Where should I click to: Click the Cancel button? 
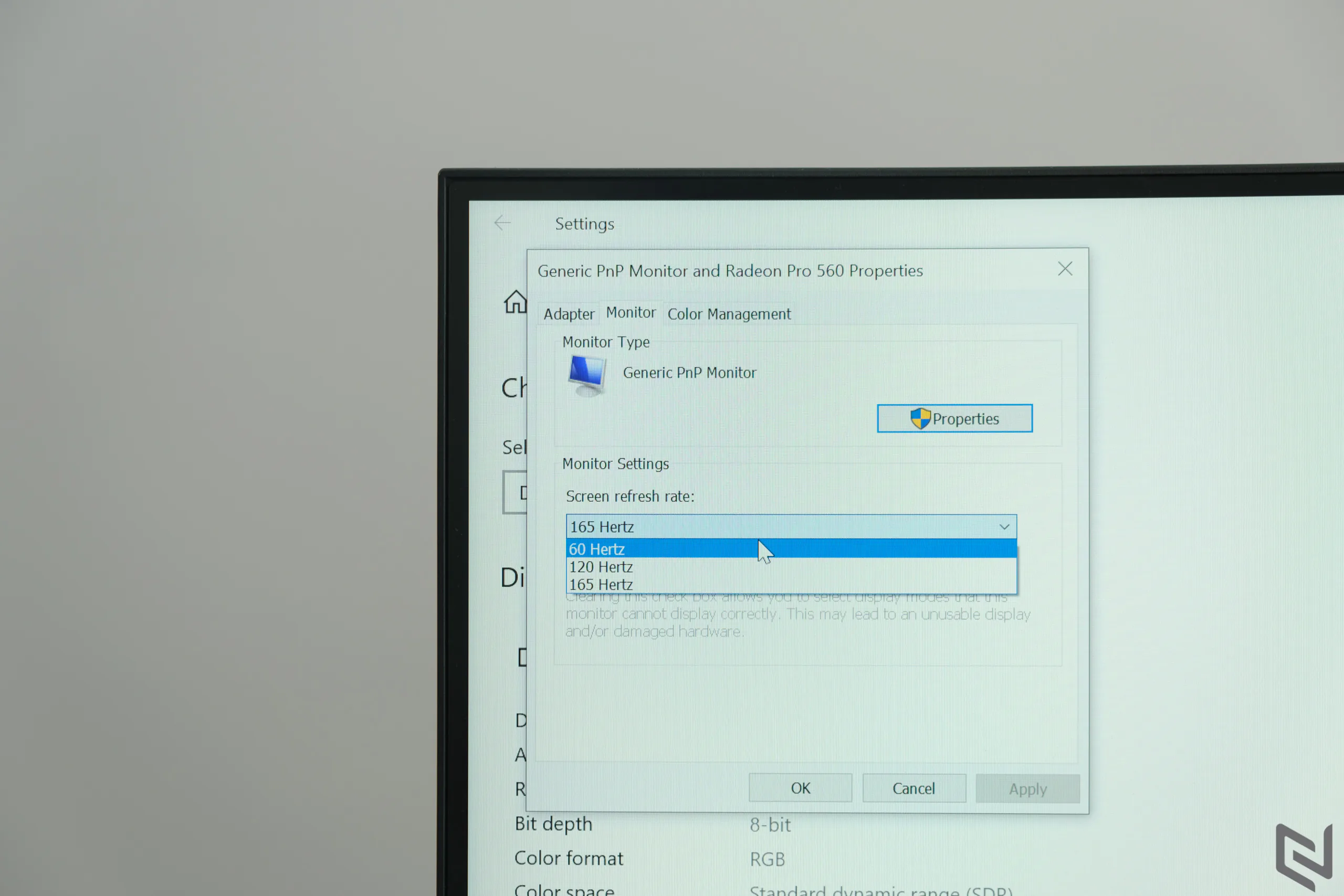913,788
